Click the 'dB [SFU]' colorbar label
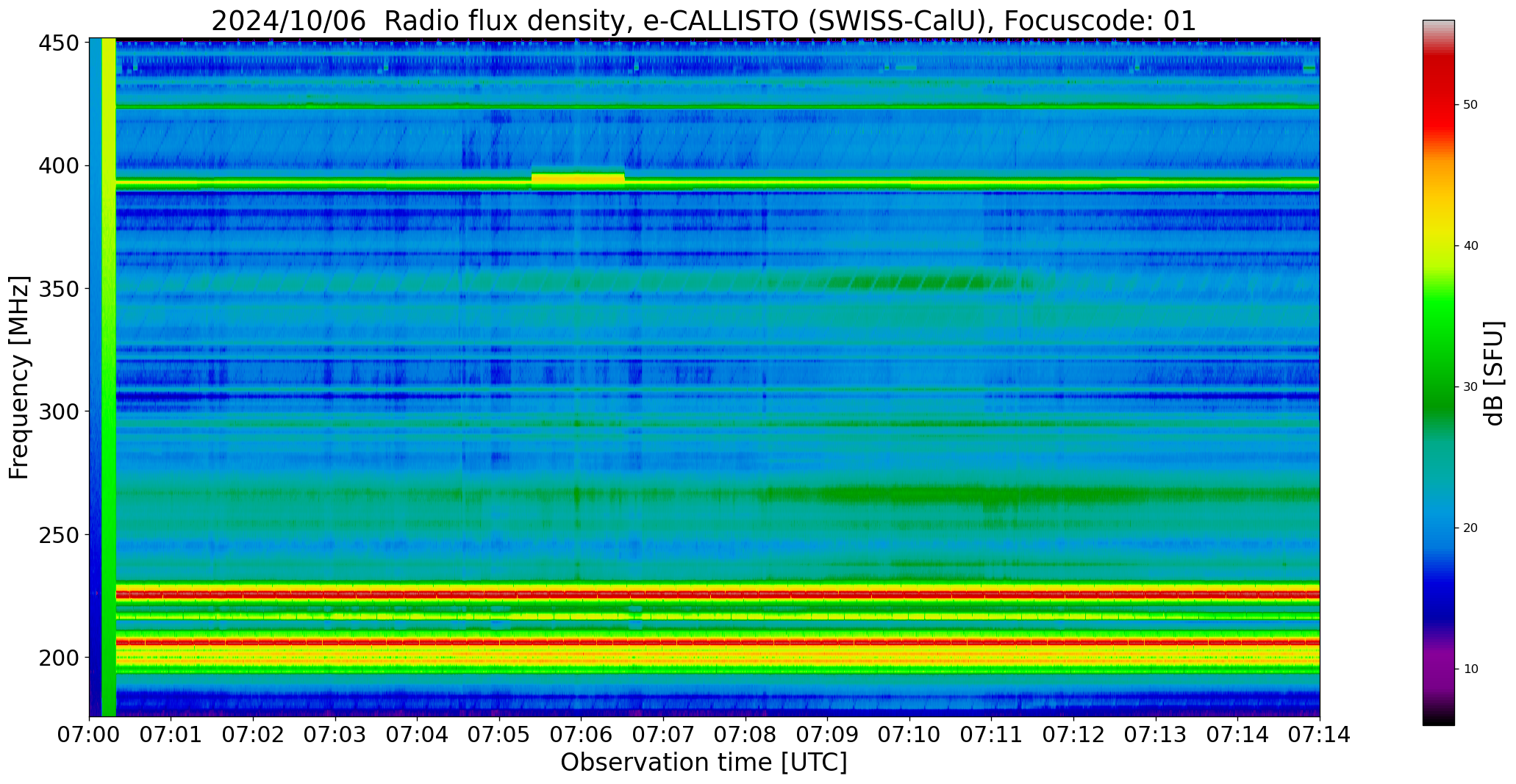The width and height of the screenshot is (1516, 784). coord(1494,373)
